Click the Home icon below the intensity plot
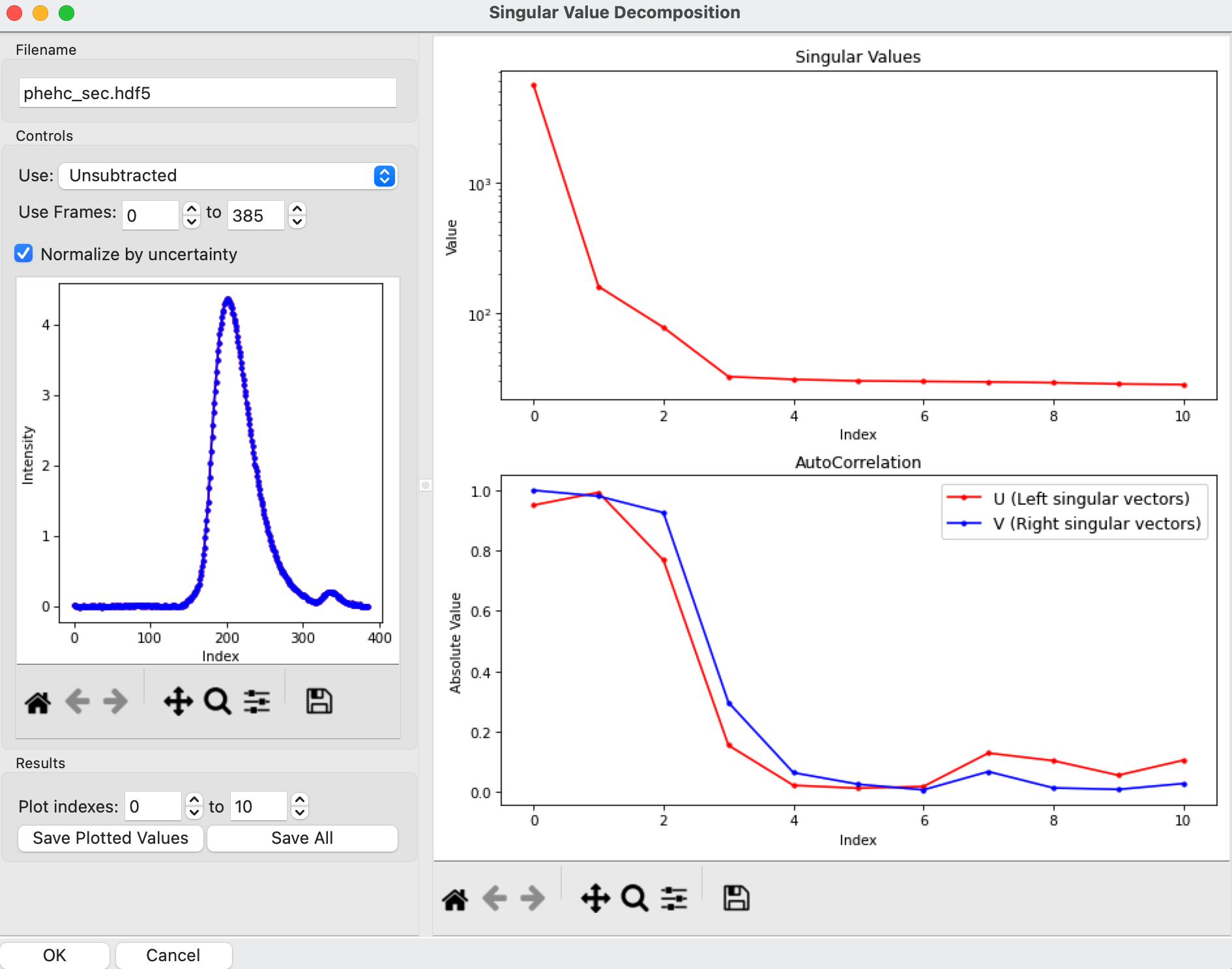Viewport: 1232px width, 969px height. tap(38, 702)
